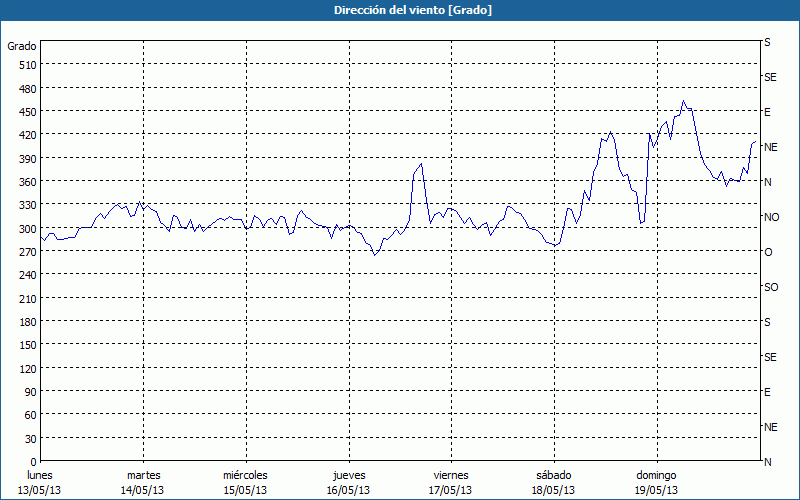Click the 'SO' compass direction label
This screenshot has height=500, width=800.
click(771, 287)
